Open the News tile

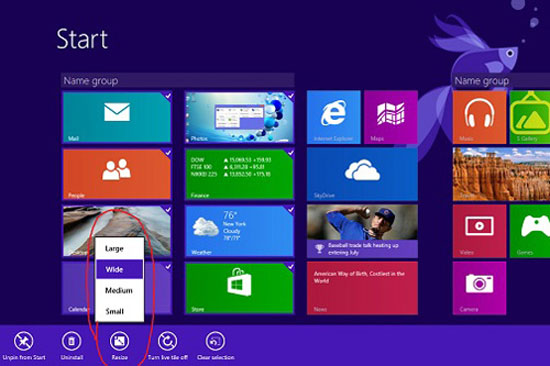point(362,288)
